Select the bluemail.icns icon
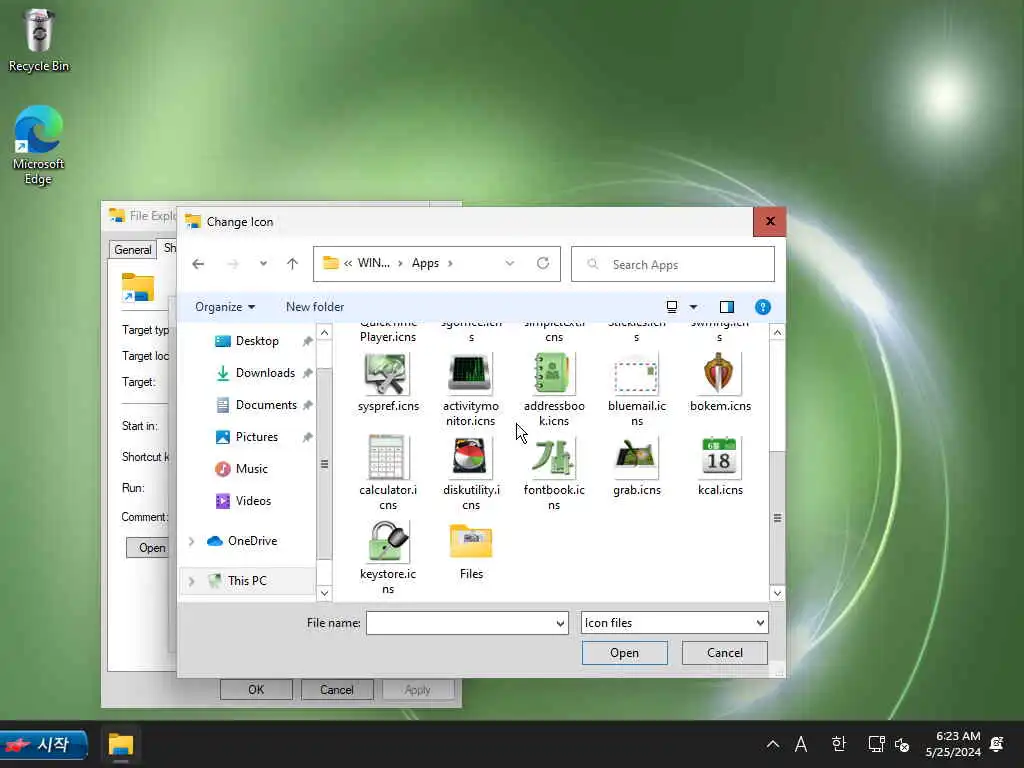This screenshot has width=1024, height=768. pyautogui.click(x=636, y=374)
